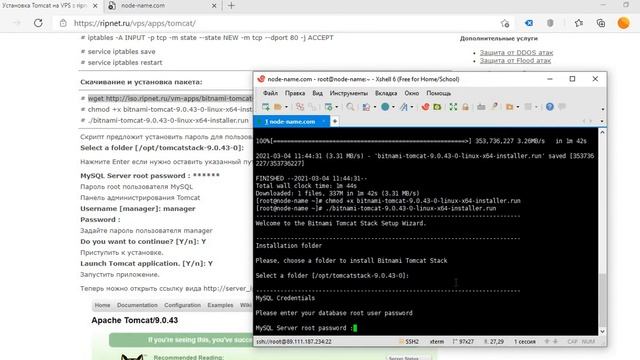640x360 pixels.
Task: Open the session Properties icon in Xshell toolbar
Action: coord(328,107)
